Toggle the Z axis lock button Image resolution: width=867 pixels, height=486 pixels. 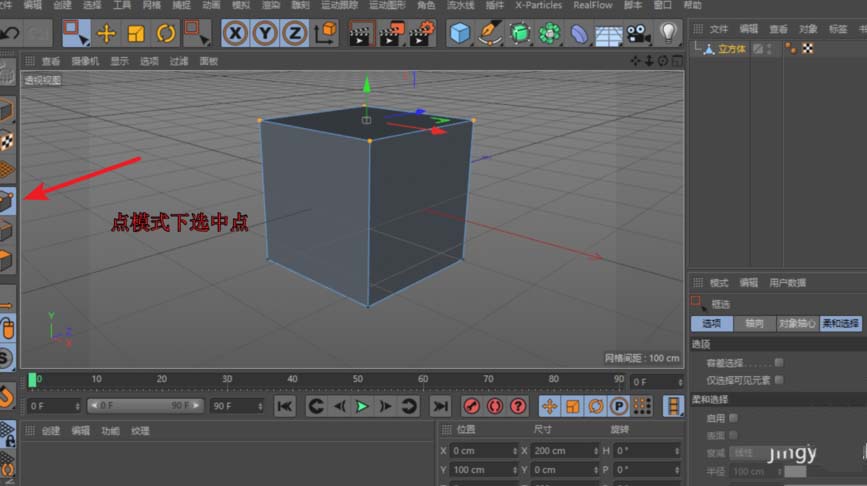(294, 34)
